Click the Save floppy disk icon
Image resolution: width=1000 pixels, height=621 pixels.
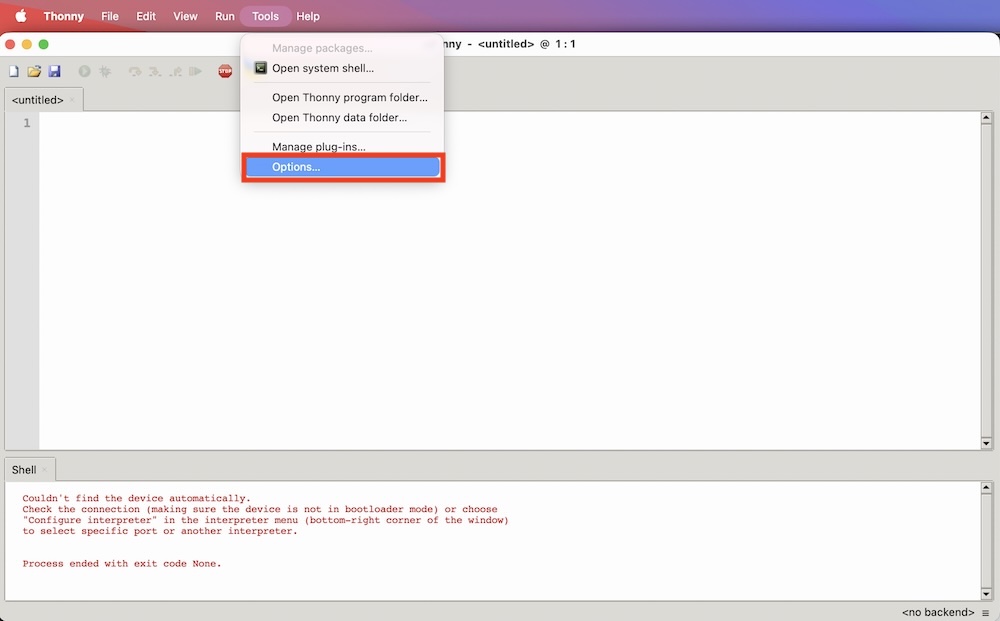point(54,72)
